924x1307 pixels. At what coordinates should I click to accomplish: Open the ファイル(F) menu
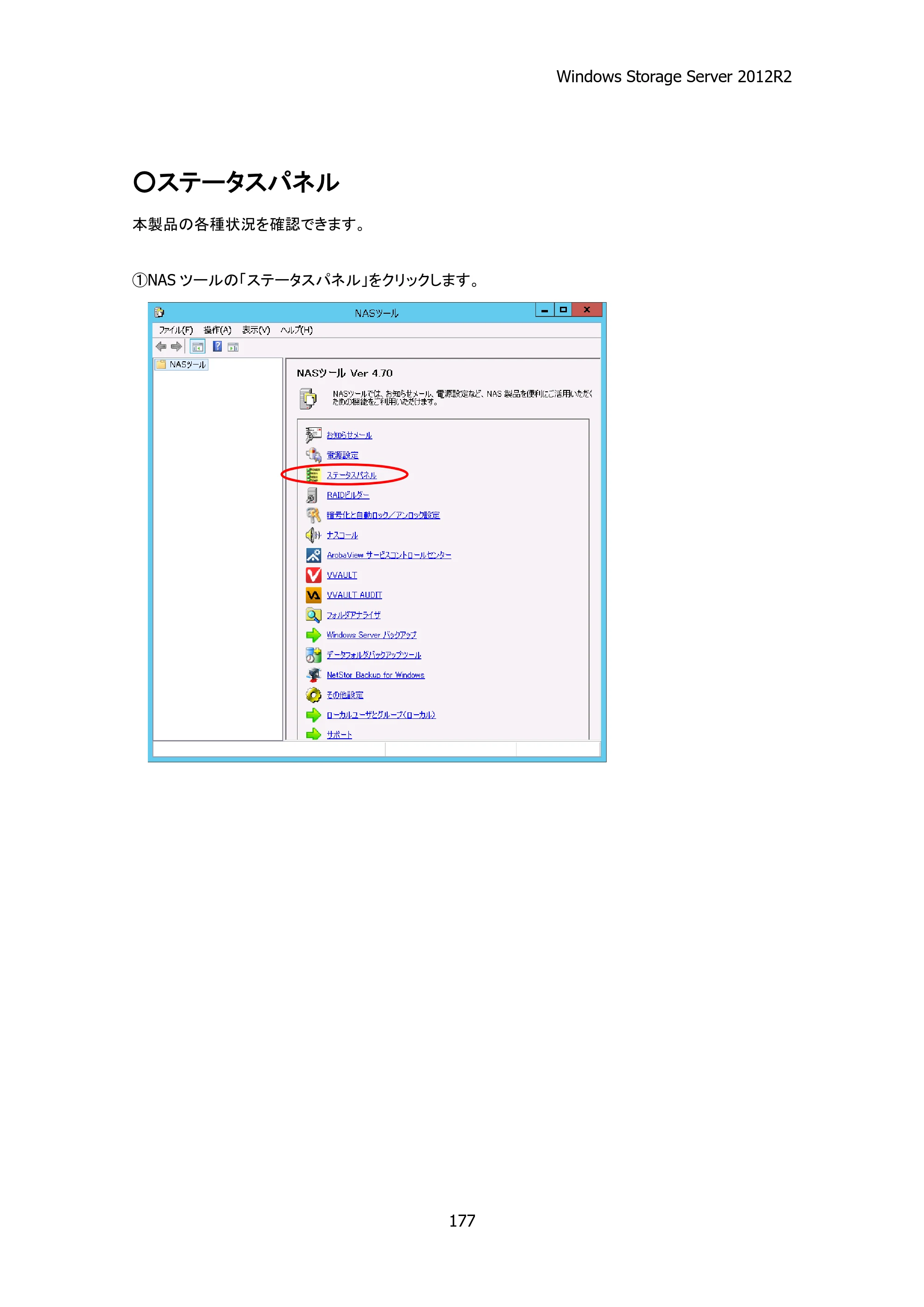click(176, 330)
